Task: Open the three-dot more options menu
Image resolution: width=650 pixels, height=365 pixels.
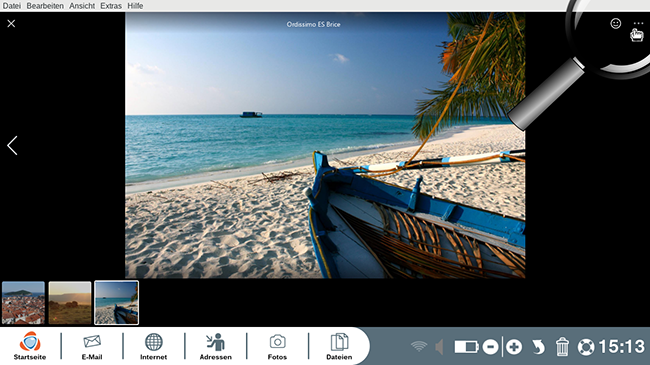Action: [638, 24]
